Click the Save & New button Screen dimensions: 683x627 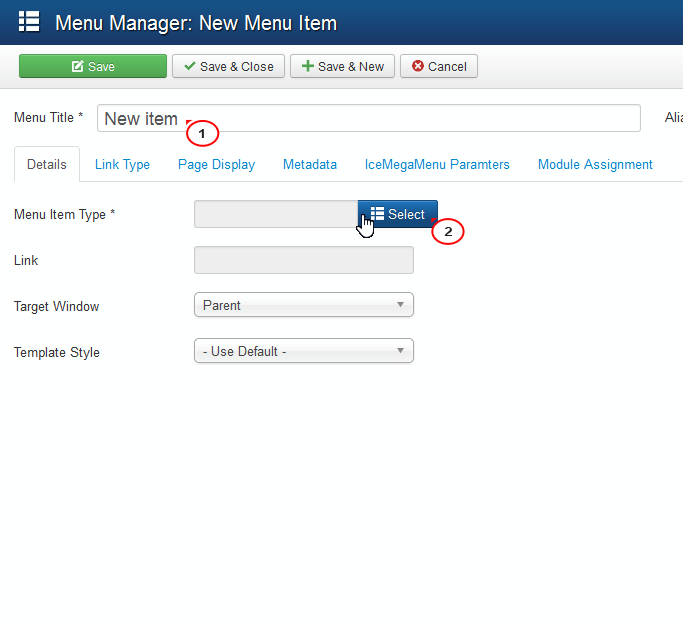(x=342, y=66)
